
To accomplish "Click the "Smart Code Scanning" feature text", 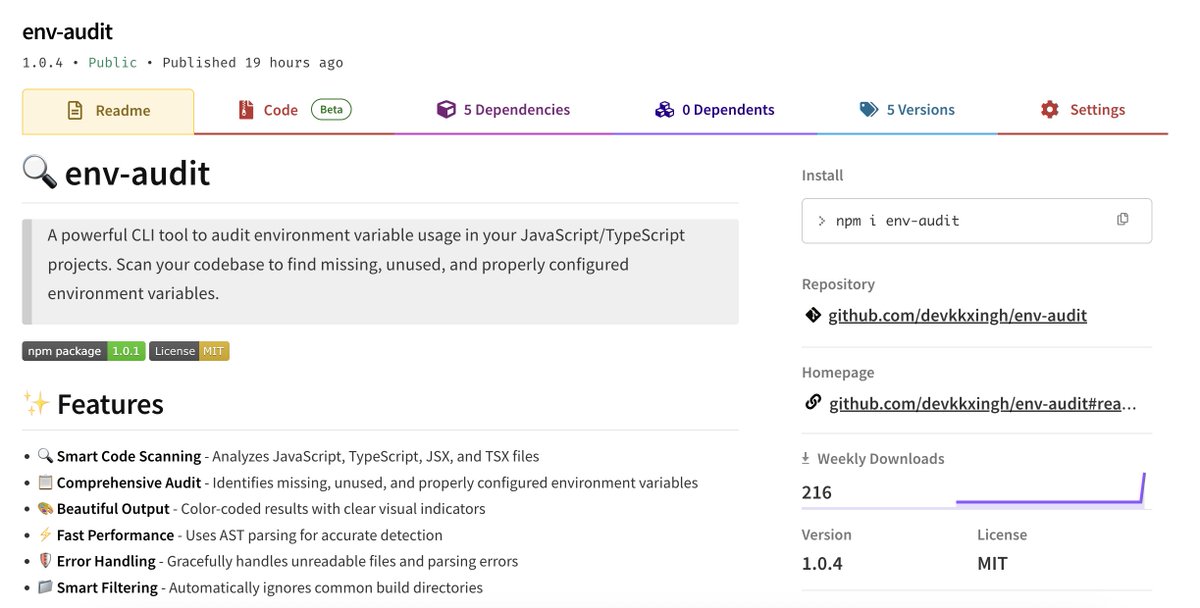I will [x=129, y=456].
